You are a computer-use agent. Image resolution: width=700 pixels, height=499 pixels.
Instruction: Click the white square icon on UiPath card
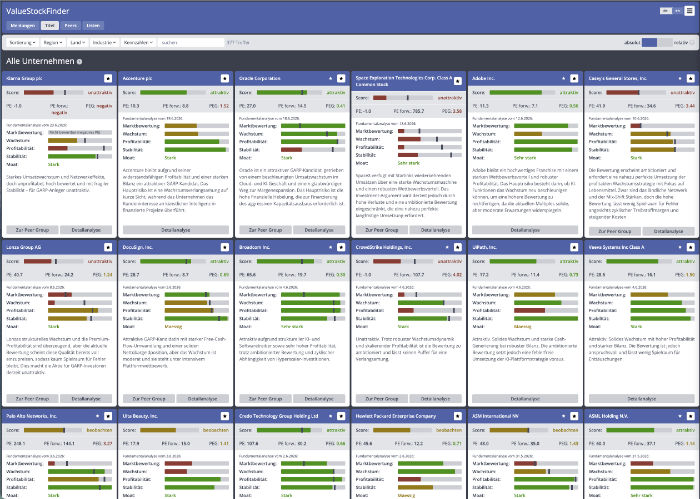574,247
